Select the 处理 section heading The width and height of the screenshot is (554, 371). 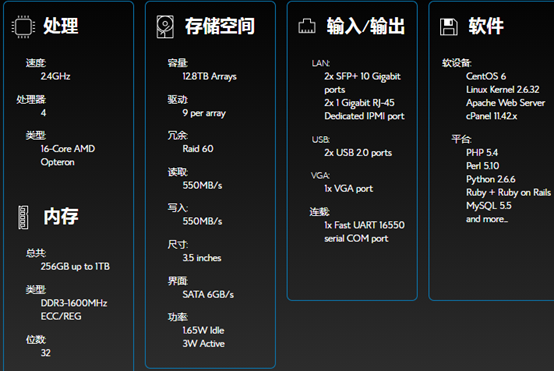(61, 26)
